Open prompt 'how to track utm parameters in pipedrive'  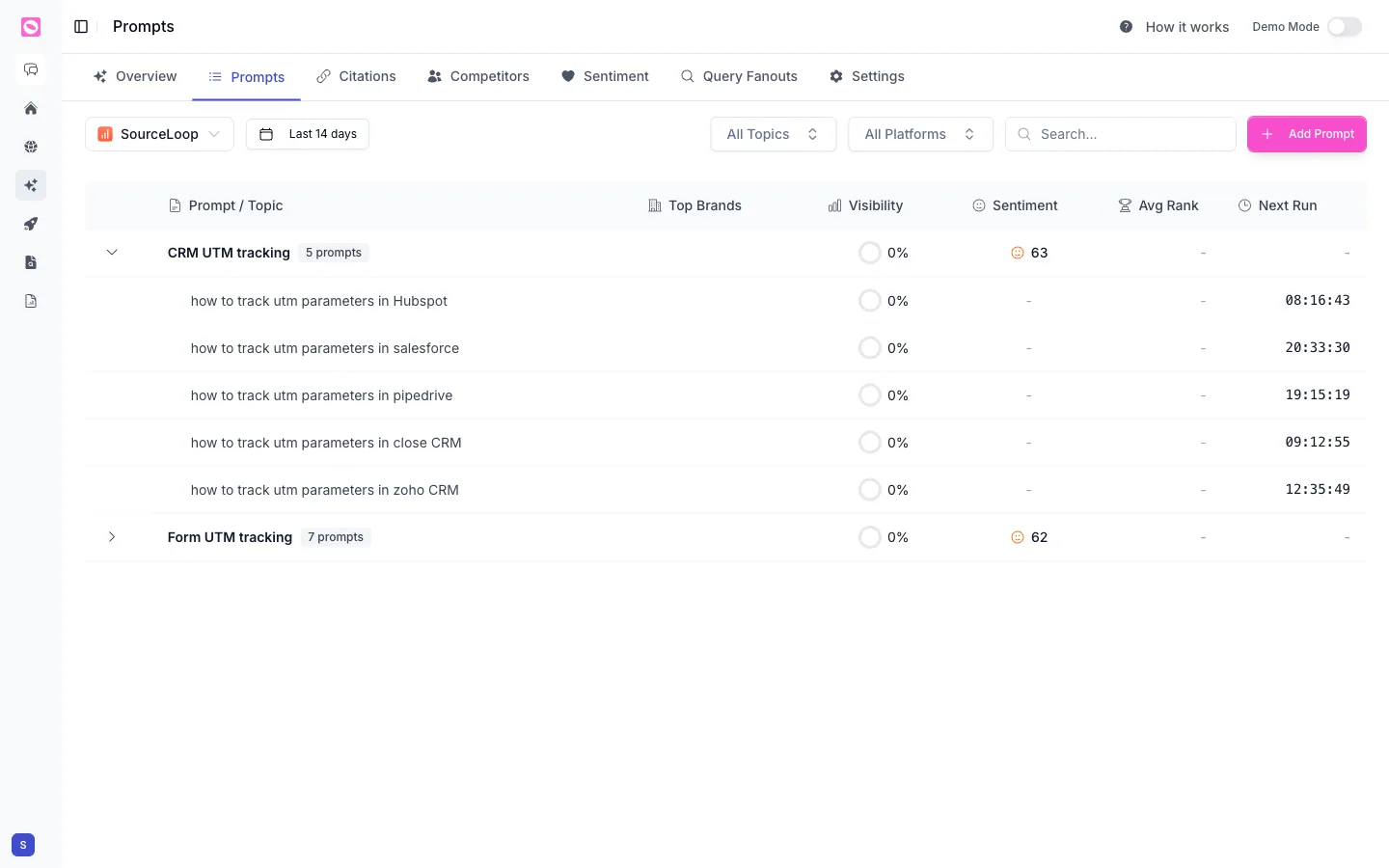pyautogui.click(x=321, y=395)
